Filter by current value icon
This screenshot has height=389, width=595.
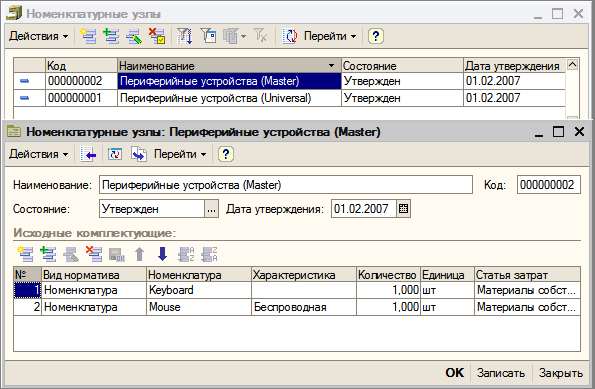pyautogui.click(x=208, y=36)
